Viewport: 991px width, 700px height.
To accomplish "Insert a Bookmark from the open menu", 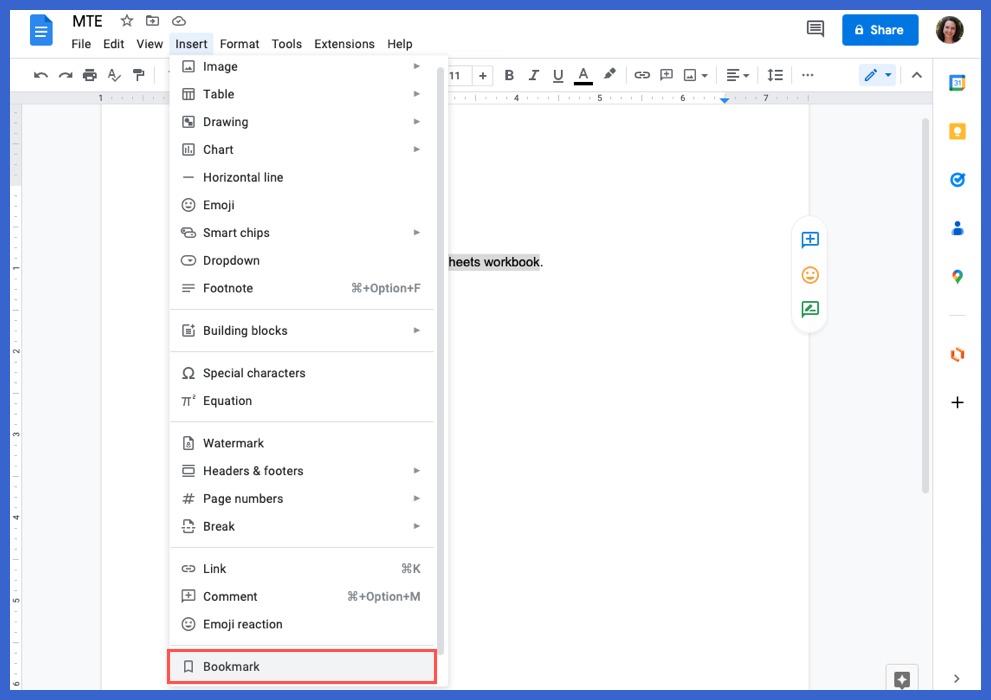I will coord(232,666).
